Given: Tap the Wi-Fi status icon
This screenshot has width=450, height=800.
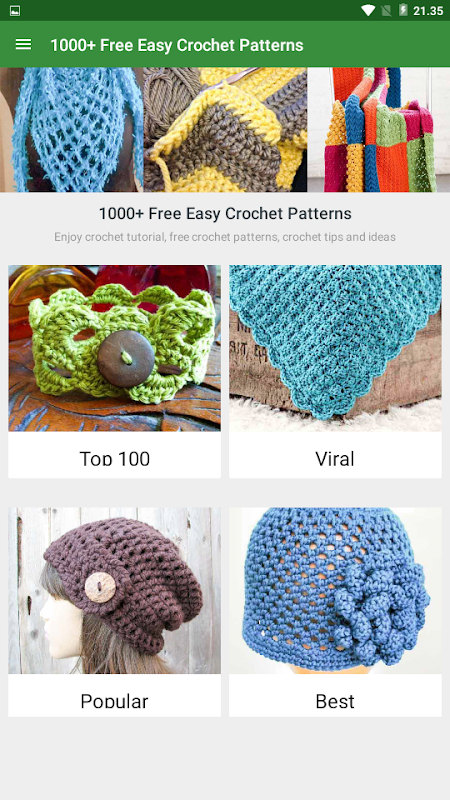Looking at the screenshot, I should (x=368, y=10).
